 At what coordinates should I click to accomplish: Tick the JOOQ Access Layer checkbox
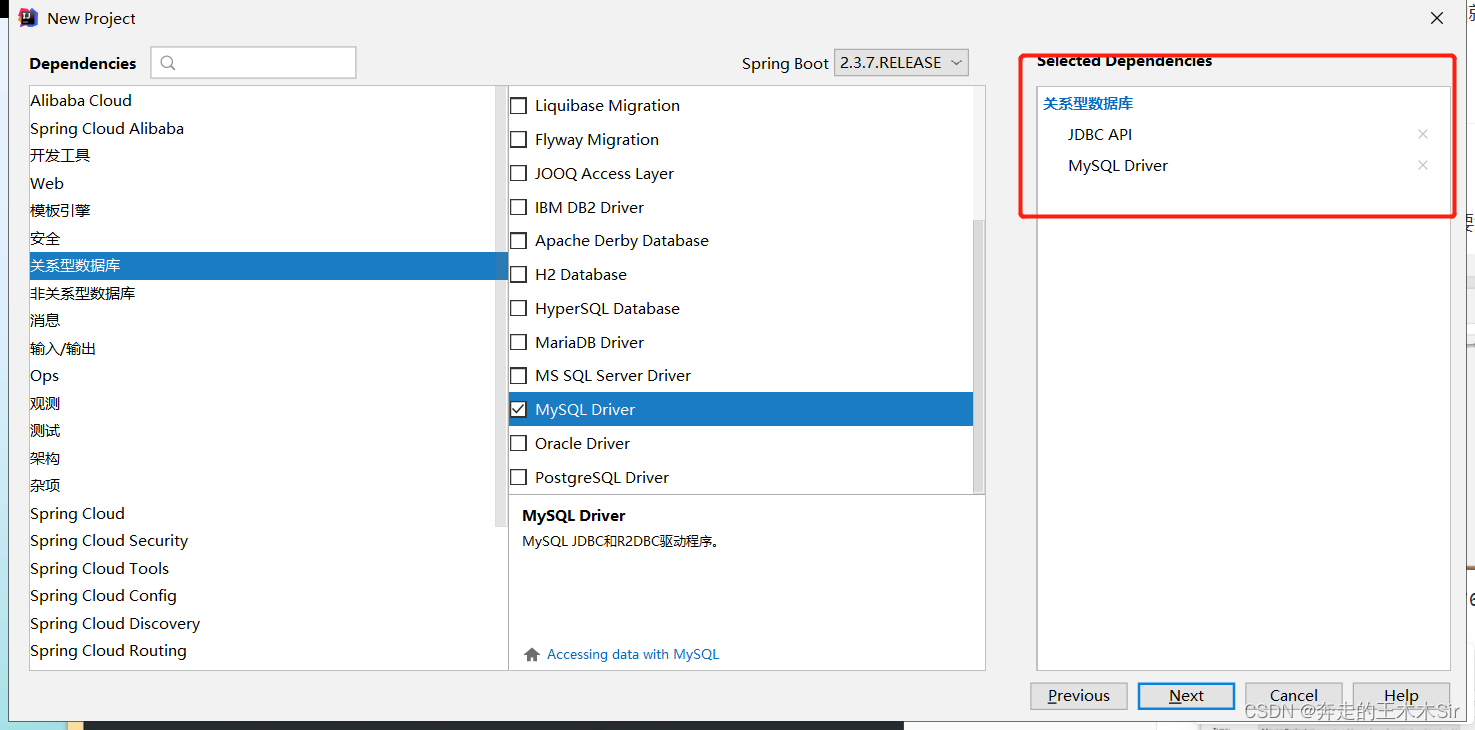pos(518,174)
